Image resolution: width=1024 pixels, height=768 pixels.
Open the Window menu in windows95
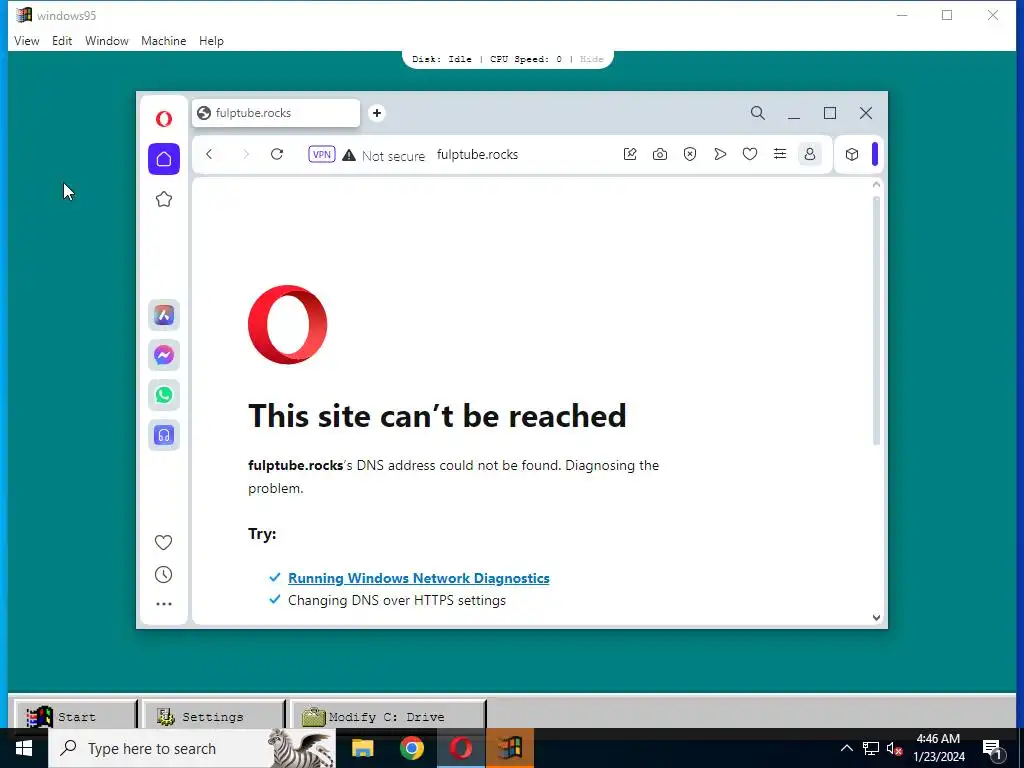pyautogui.click(x=106, y=40)
